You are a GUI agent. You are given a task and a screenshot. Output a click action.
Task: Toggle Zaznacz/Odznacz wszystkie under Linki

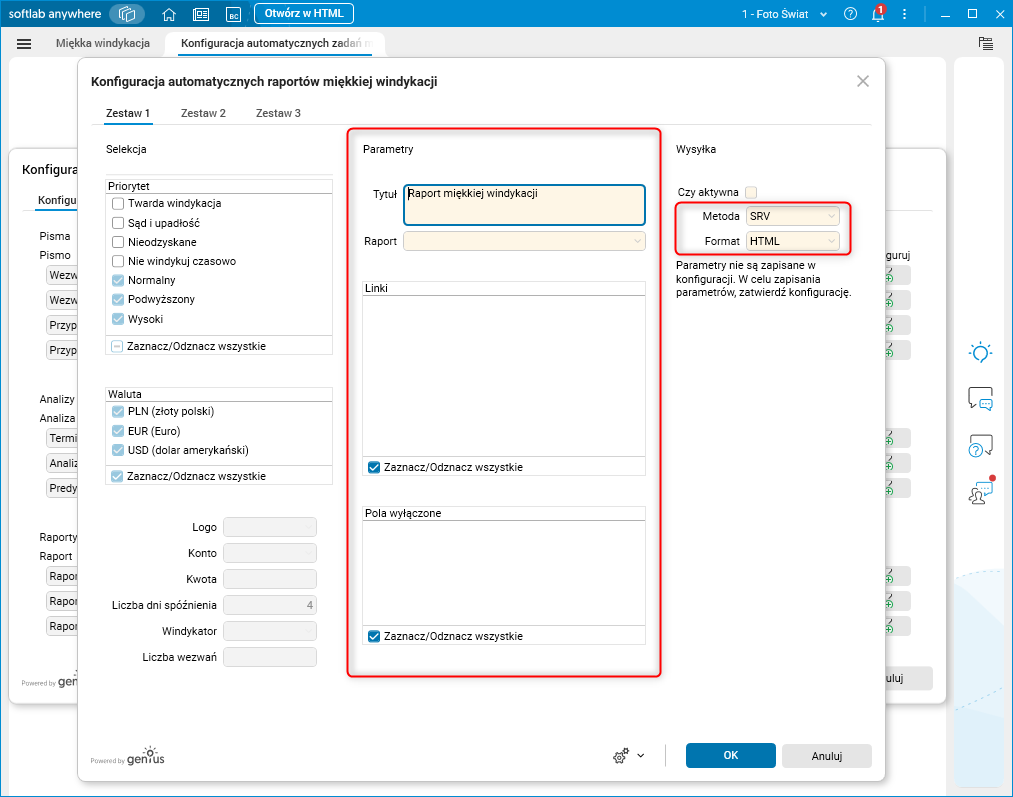click(374, 467)
